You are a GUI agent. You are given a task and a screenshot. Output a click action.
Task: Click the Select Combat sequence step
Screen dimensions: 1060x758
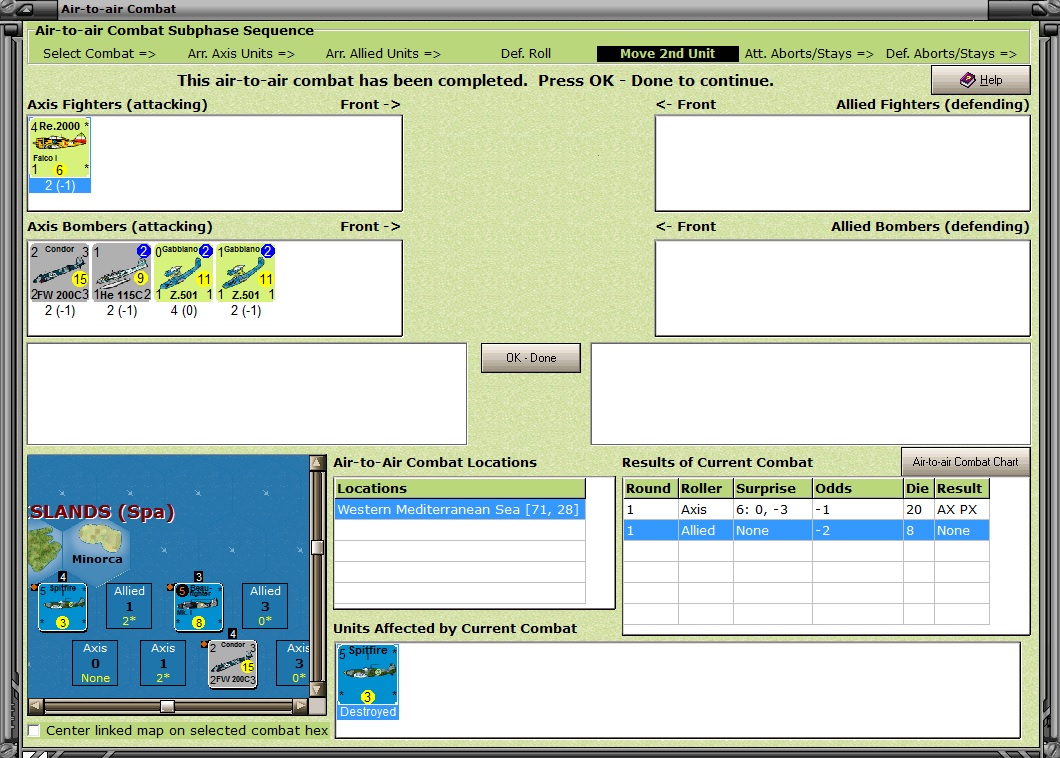pyautogui.click(x=99, y=53)
